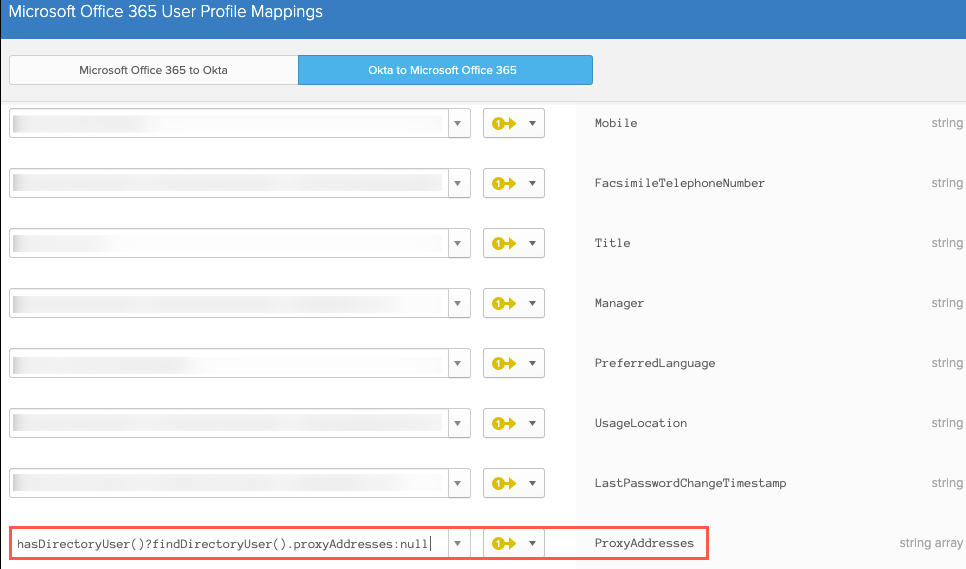
Task: Expand expression dropdown in Title row
Action: [458, 244]
